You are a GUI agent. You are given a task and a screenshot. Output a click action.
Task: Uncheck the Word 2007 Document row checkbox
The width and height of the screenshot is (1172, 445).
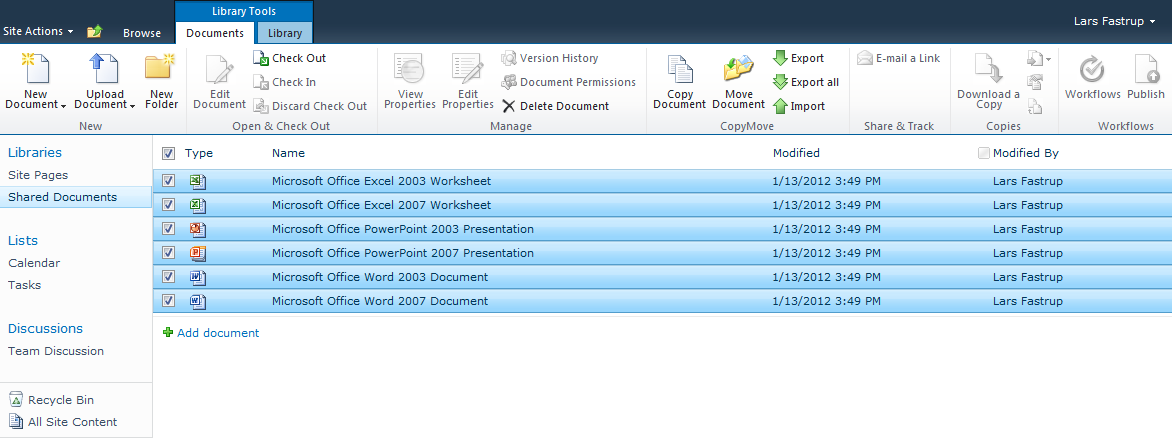pyautogui.click(x=168, y=301)
